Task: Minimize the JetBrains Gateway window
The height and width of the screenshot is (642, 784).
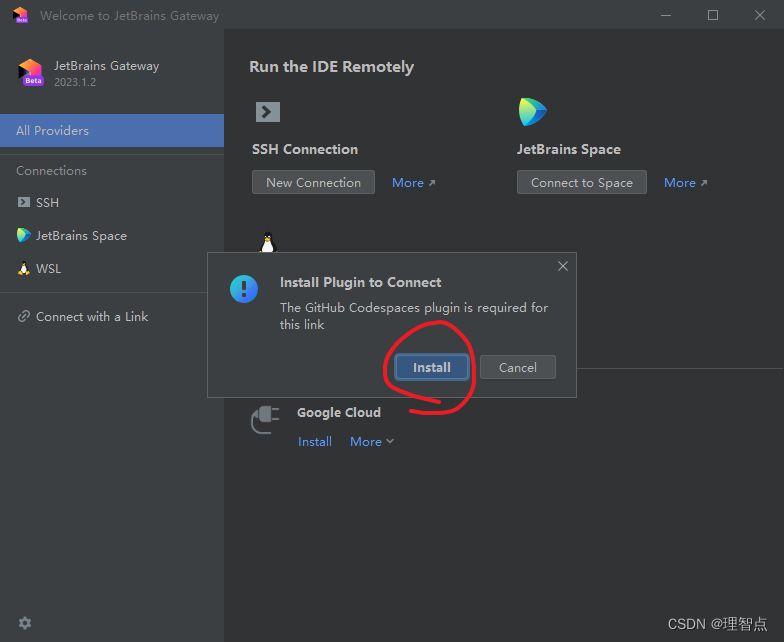Action: pyautogui.click(x=666, y=16)
